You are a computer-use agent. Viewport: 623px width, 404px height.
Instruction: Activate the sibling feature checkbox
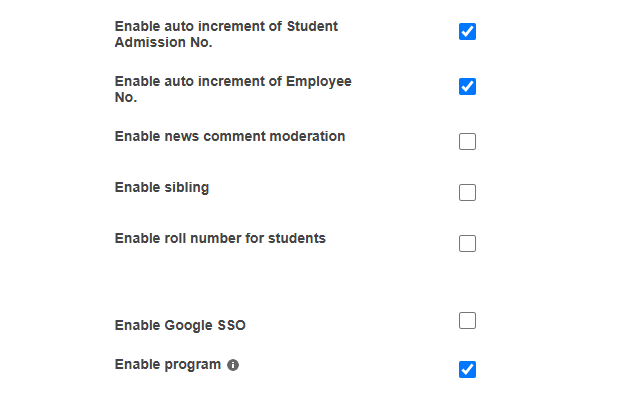[x=467, y=192]
